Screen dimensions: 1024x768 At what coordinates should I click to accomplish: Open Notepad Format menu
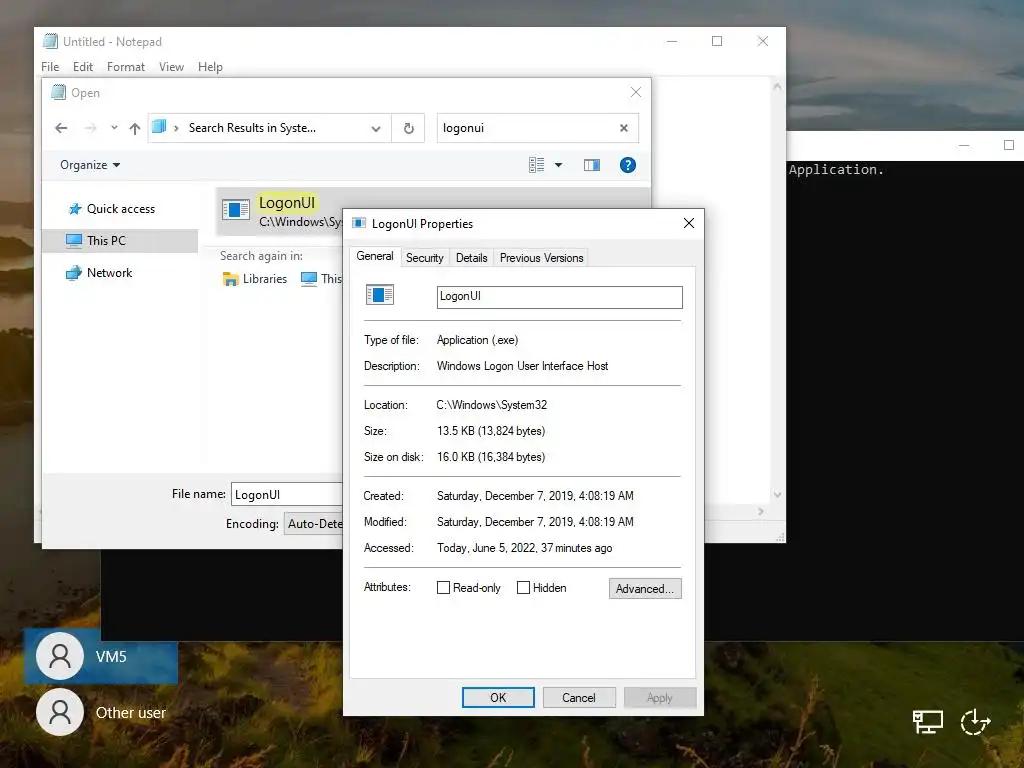(126, 67)
